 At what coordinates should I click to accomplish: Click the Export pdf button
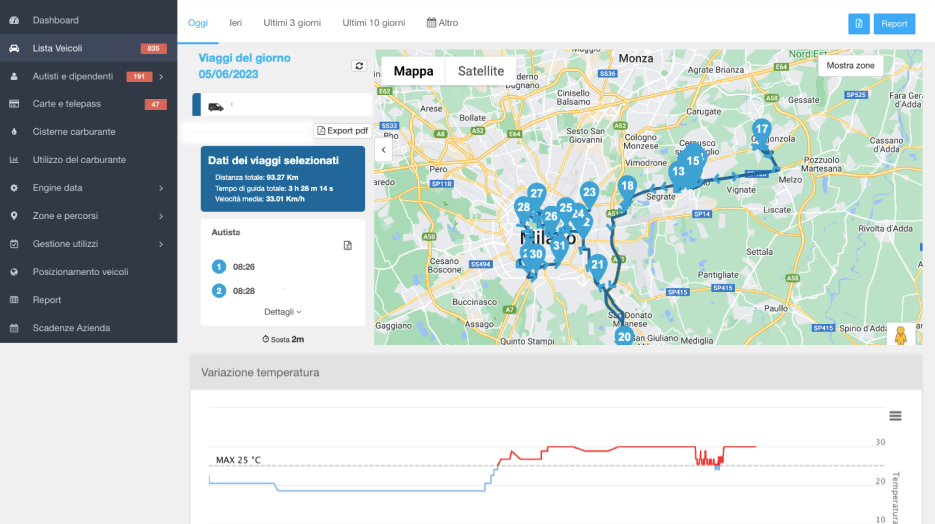click(342, 131)
